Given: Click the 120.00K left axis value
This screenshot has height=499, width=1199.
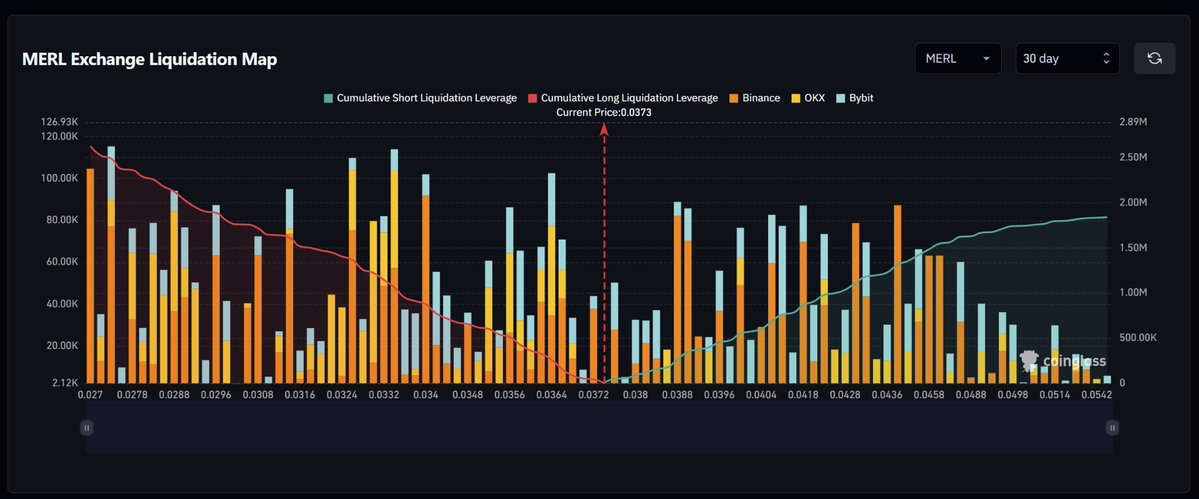Looking at the screenshot, I should click(61, 136).
